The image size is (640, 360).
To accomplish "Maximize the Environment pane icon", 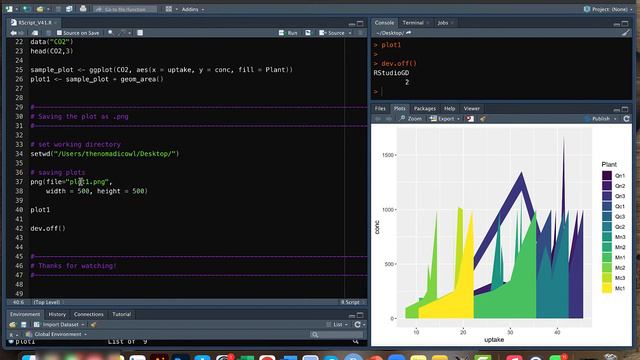I will pyautogui.click(x=360, y=315).
